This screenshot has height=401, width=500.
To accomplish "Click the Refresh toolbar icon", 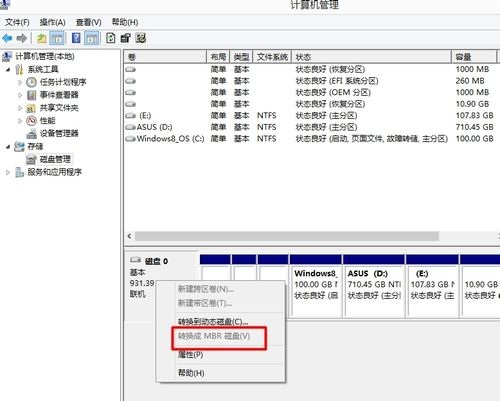I will point(110,38).
